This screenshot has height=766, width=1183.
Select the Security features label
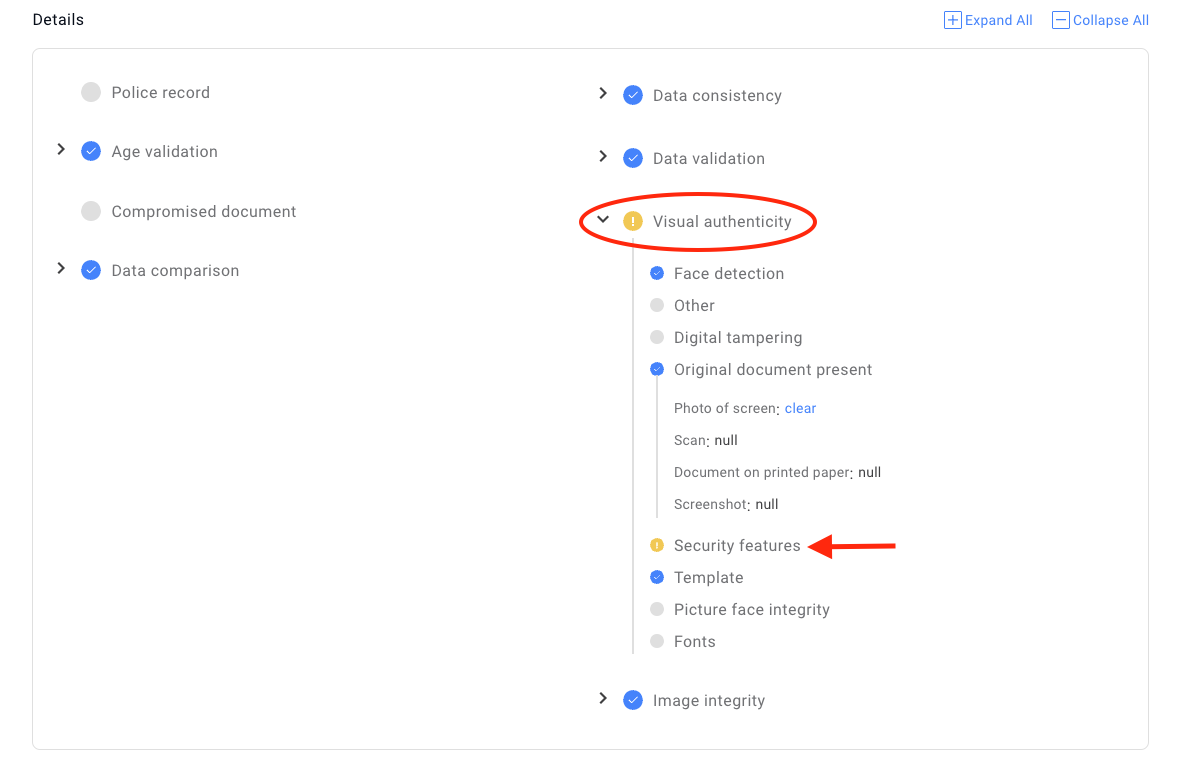coord(737,546)
